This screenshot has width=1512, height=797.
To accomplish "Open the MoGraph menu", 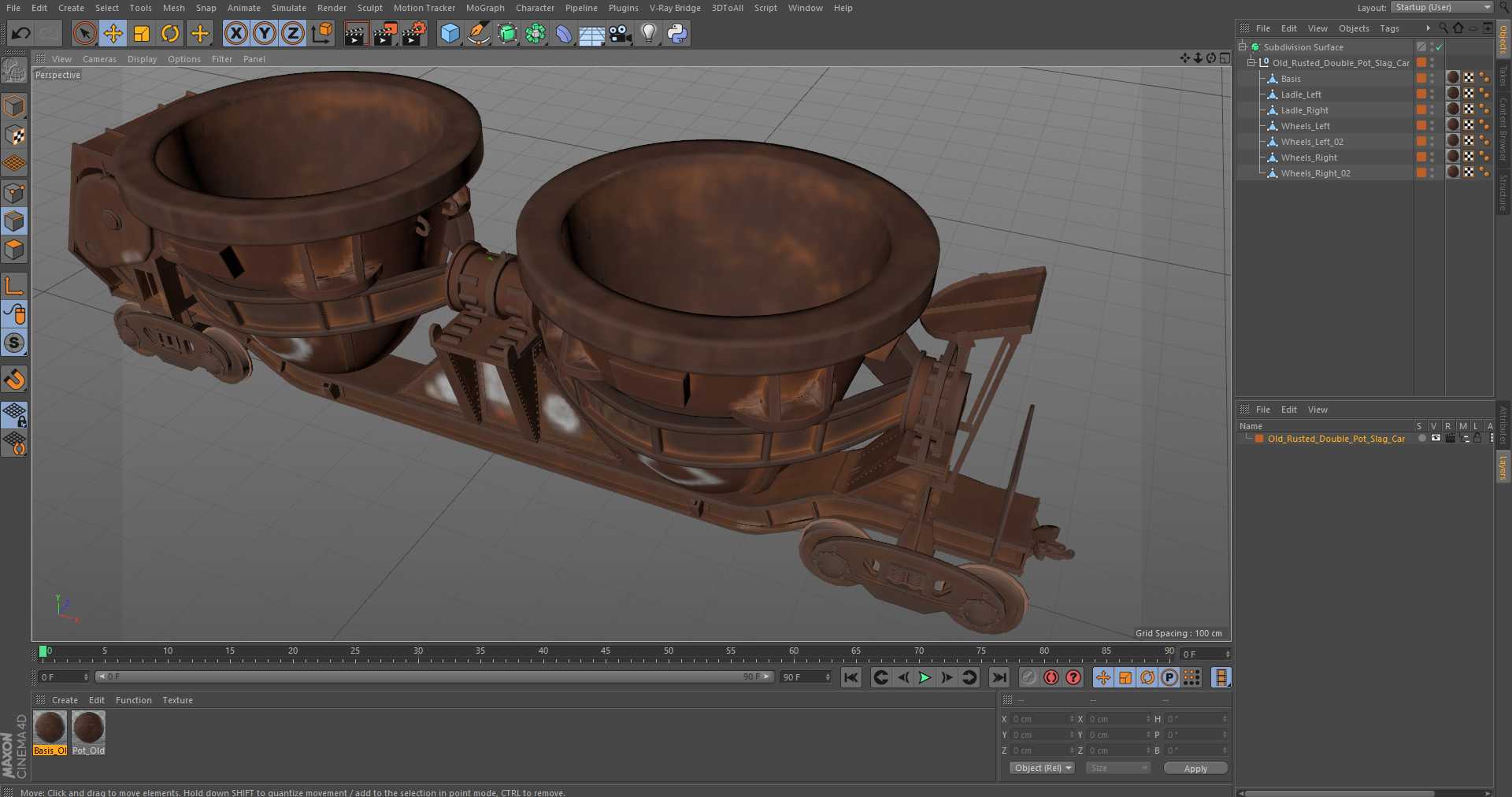I will tap(485, 8).
